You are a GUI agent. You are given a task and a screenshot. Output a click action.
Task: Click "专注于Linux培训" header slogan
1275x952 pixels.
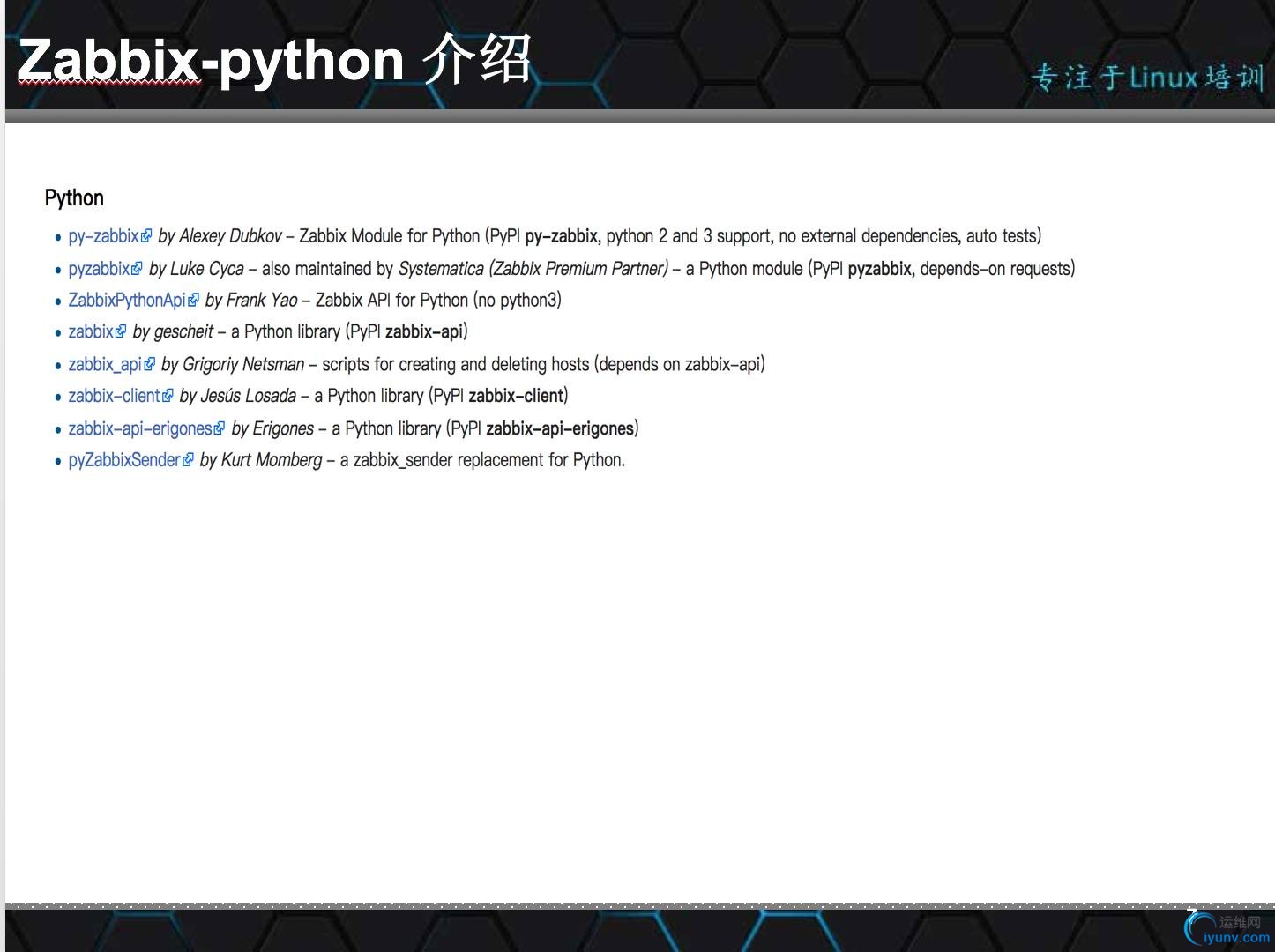click(x=1148, y=78)
